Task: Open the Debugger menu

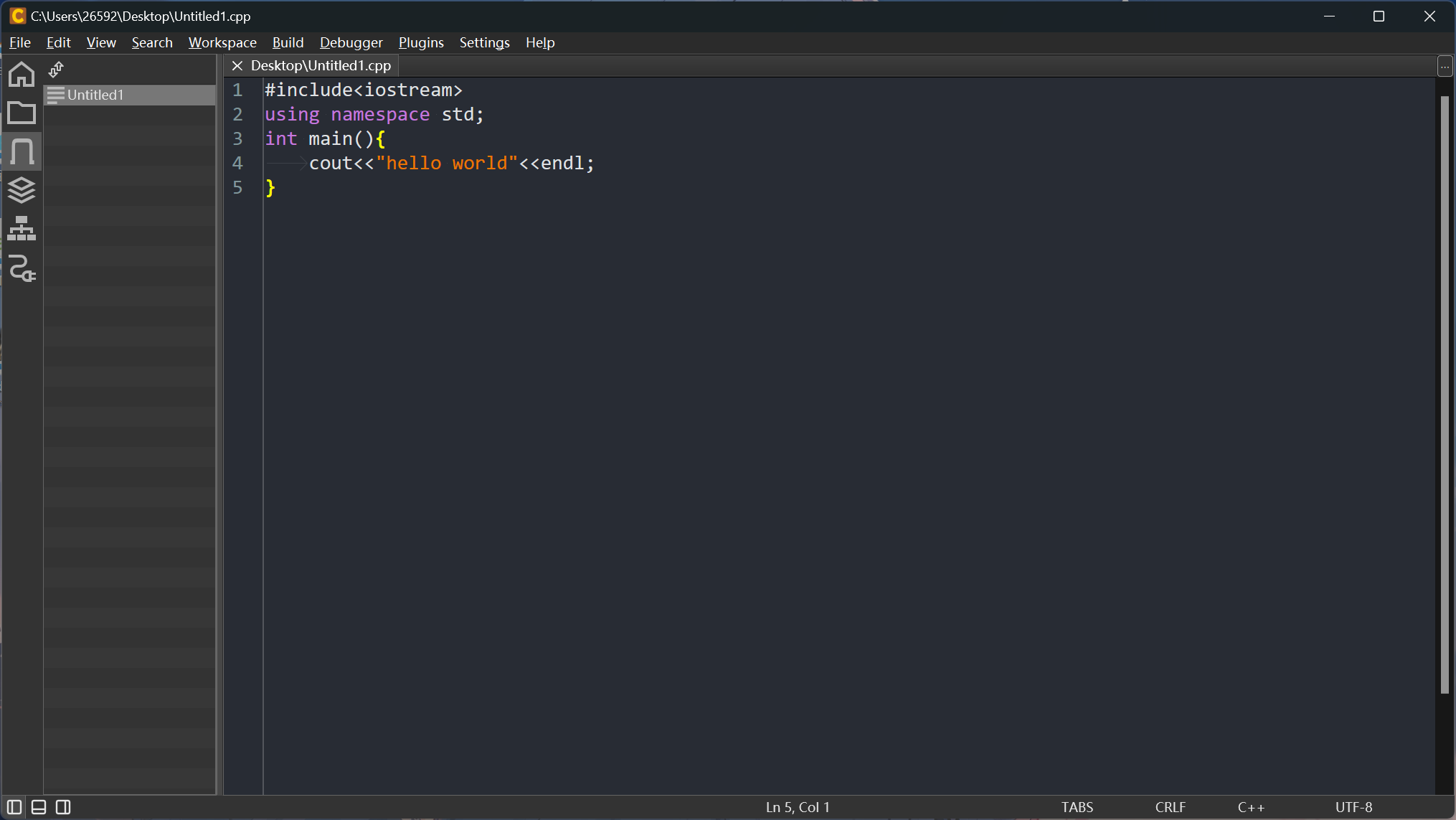Action: coord(351,42)
